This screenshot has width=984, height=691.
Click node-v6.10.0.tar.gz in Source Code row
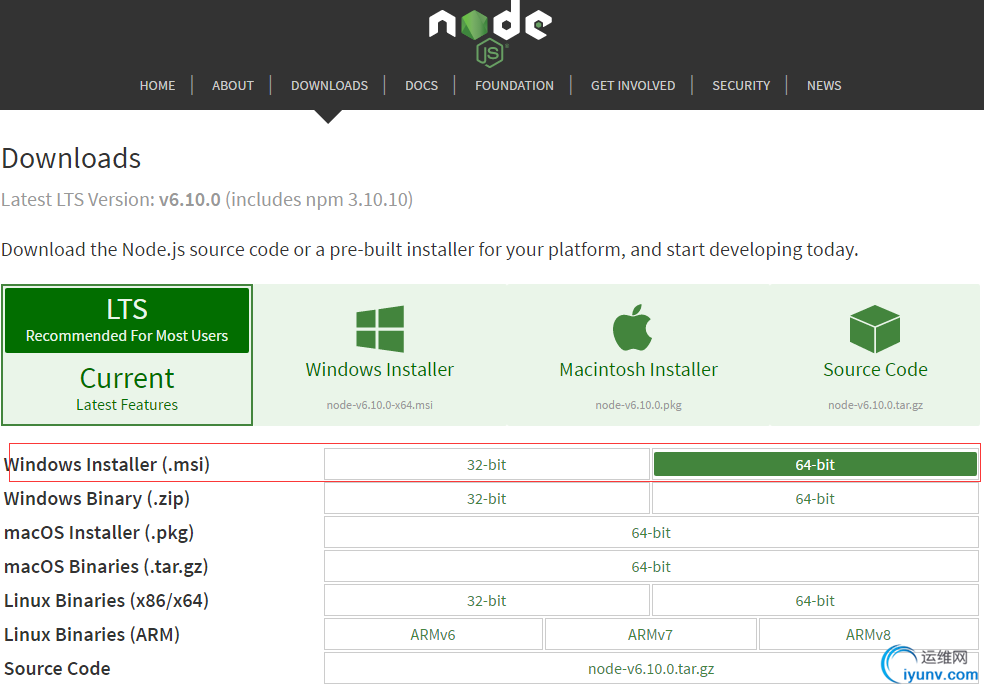click(651, 668)
